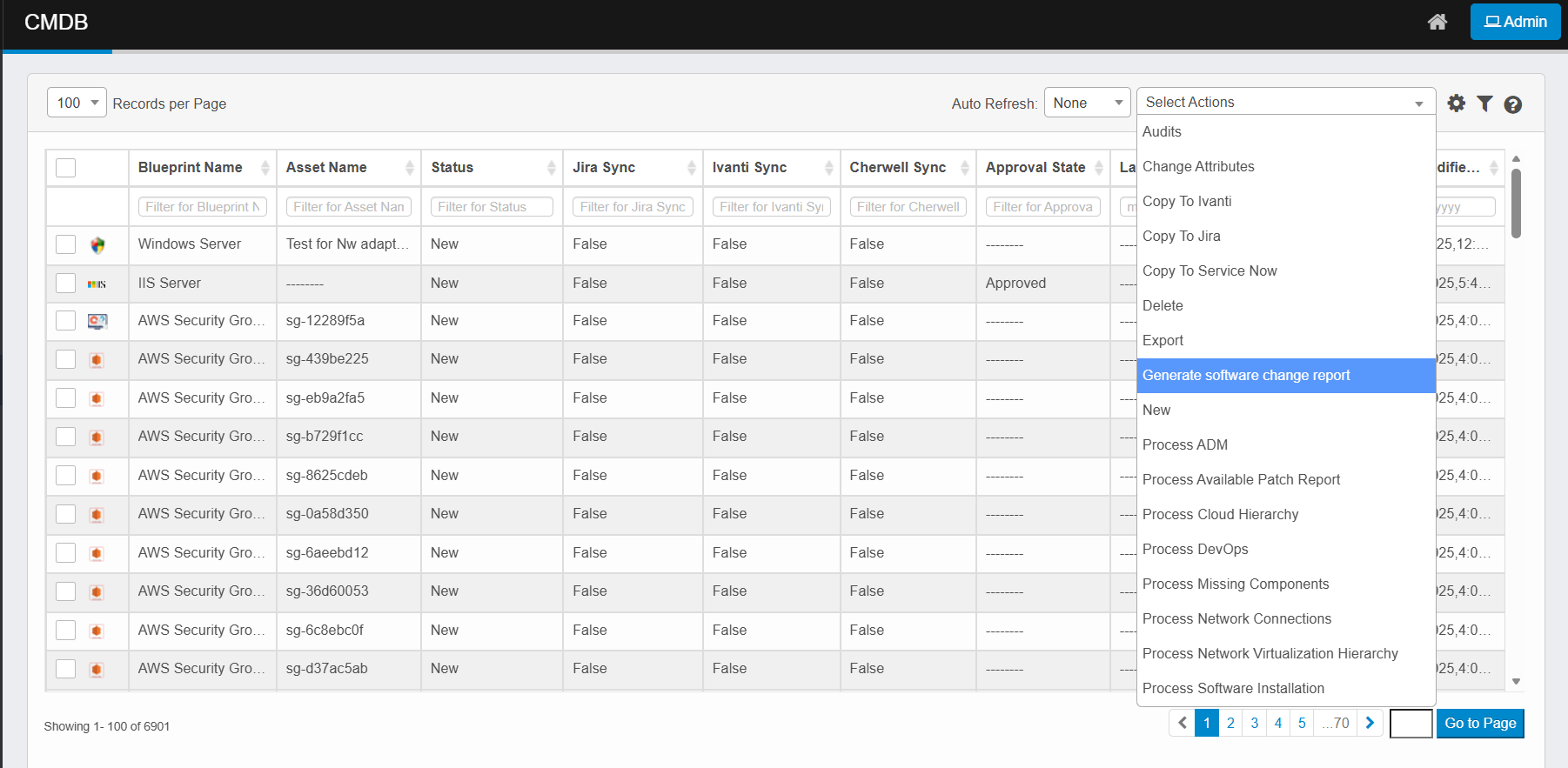Select the Export action

click(x=1163, y=340)
